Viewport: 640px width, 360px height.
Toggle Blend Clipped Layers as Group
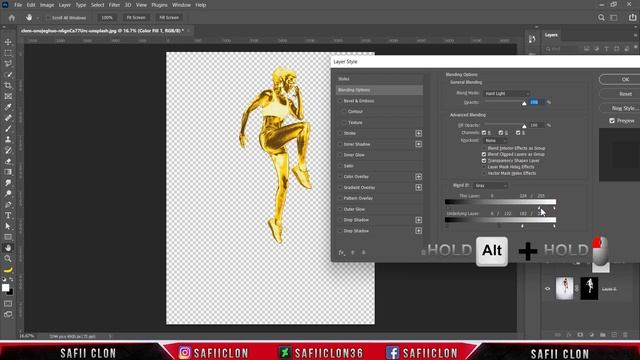click(484, 155)
